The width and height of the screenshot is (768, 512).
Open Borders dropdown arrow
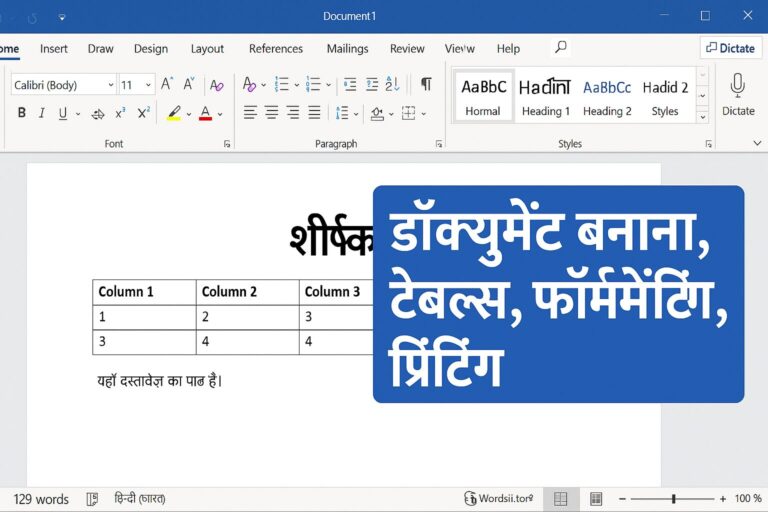click(424, 114)
